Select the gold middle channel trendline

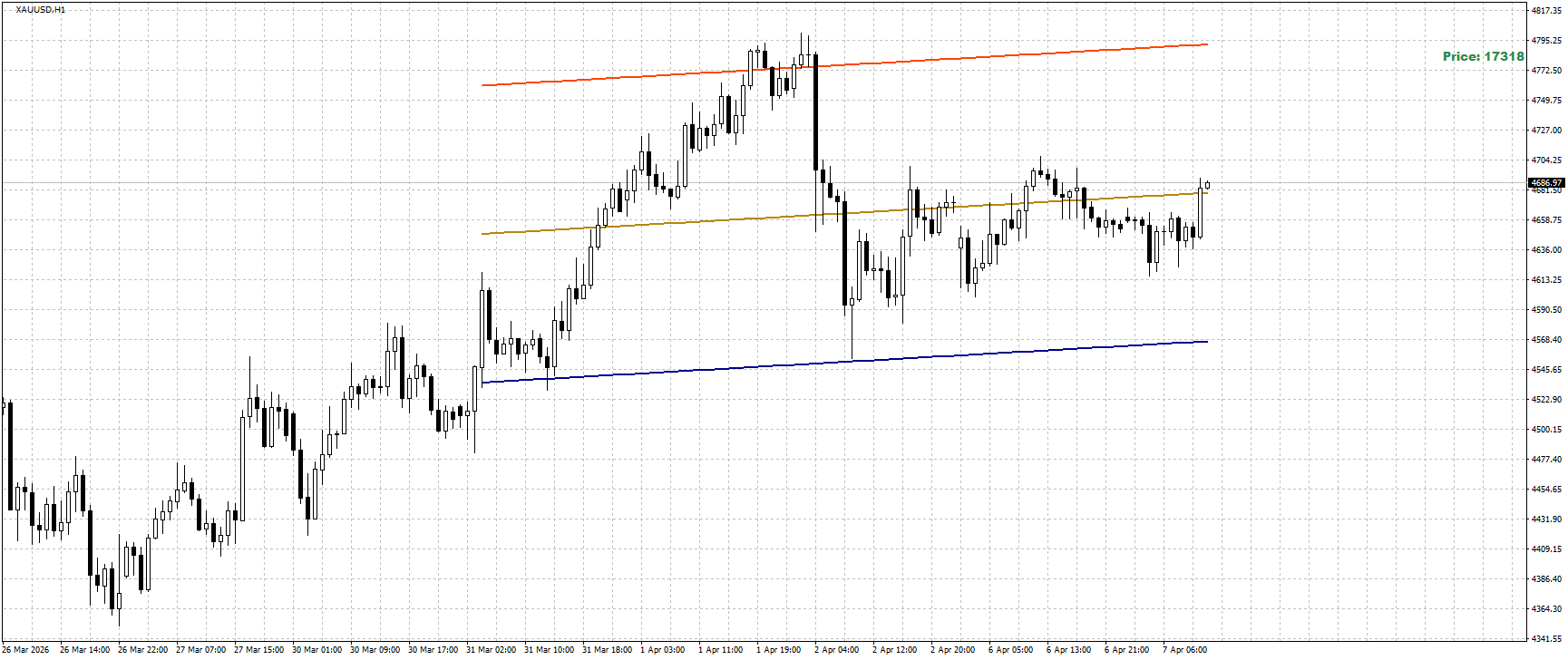point(844,213)
